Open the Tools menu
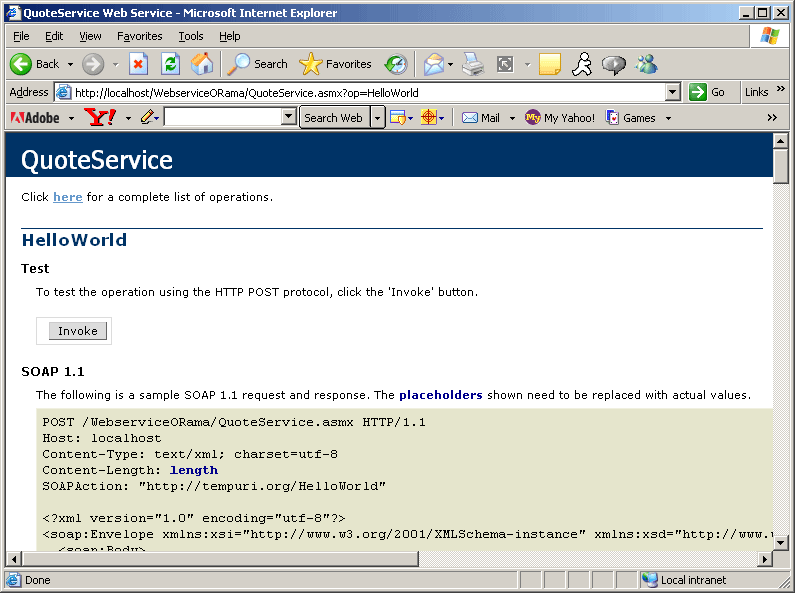Screen dimensions: 795x593 (190, 36)
